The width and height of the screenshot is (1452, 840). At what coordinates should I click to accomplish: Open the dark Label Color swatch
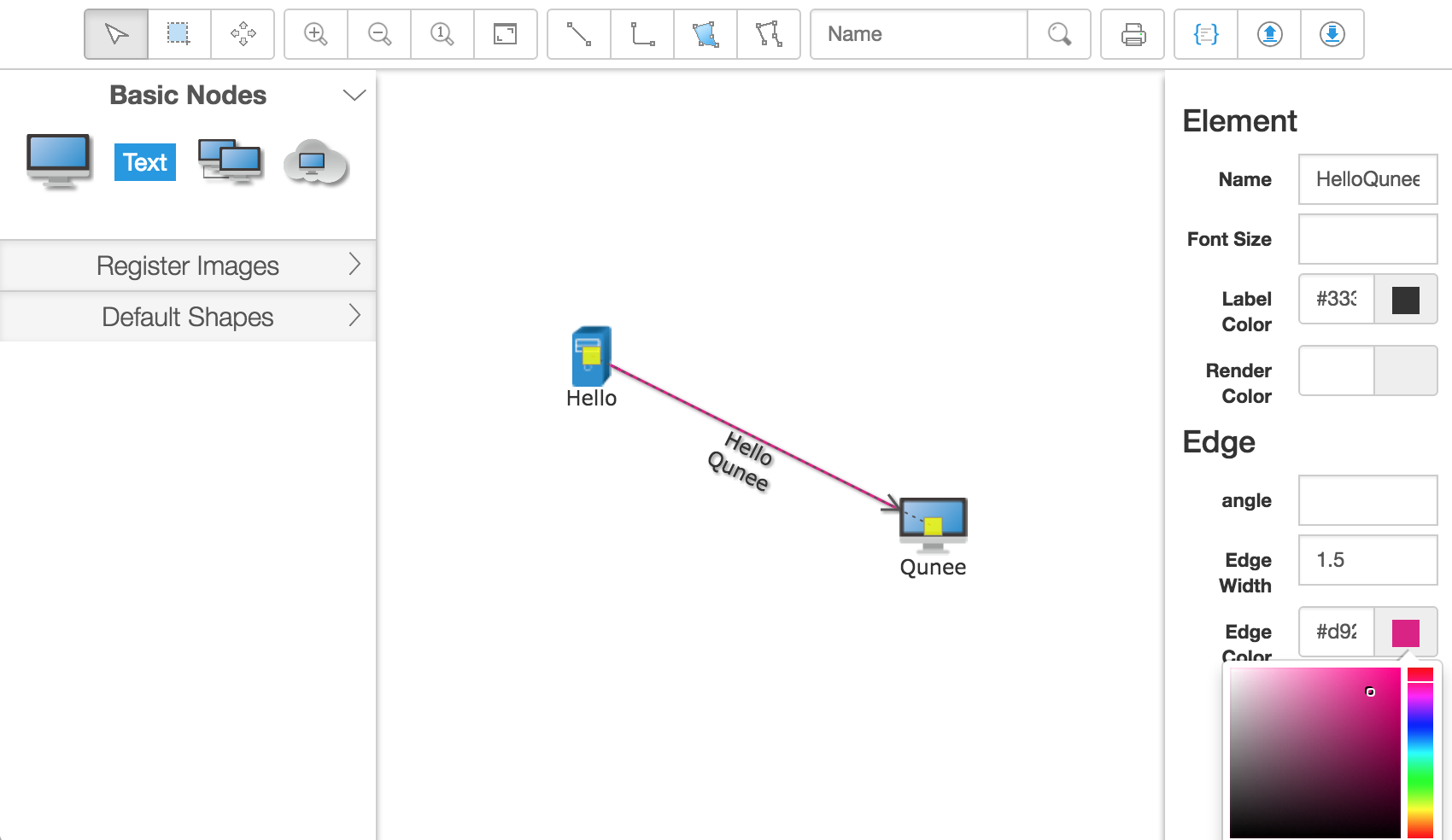1406,300
